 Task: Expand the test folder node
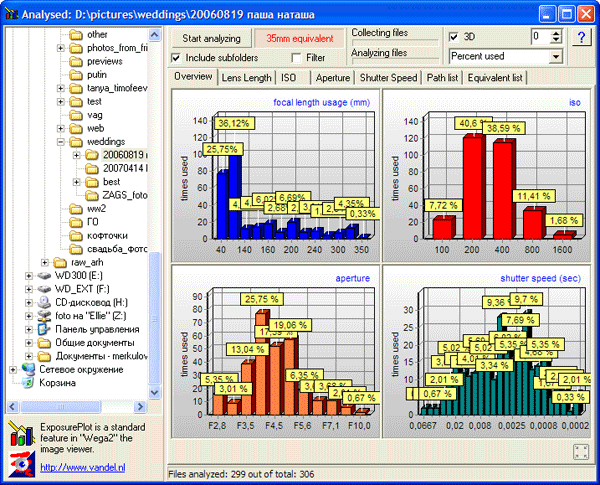pyautogui.click(x=60, y=102)
